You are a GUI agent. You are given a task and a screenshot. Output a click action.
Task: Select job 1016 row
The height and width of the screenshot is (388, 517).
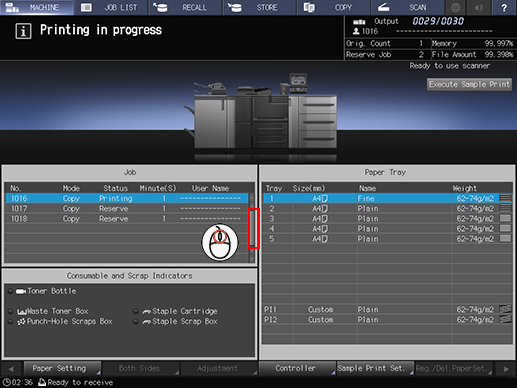pos(127,198)
